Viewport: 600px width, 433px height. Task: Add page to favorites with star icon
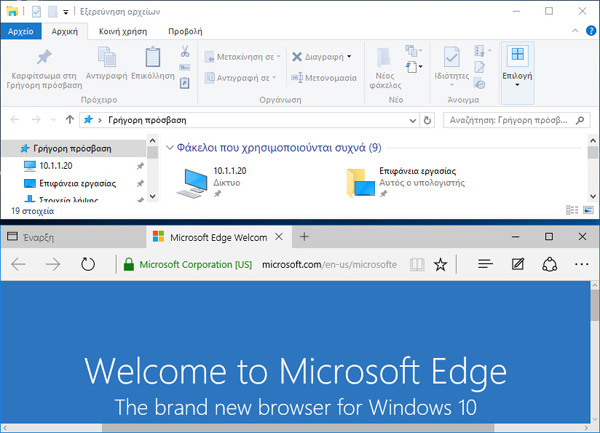(x=440, y=264)
